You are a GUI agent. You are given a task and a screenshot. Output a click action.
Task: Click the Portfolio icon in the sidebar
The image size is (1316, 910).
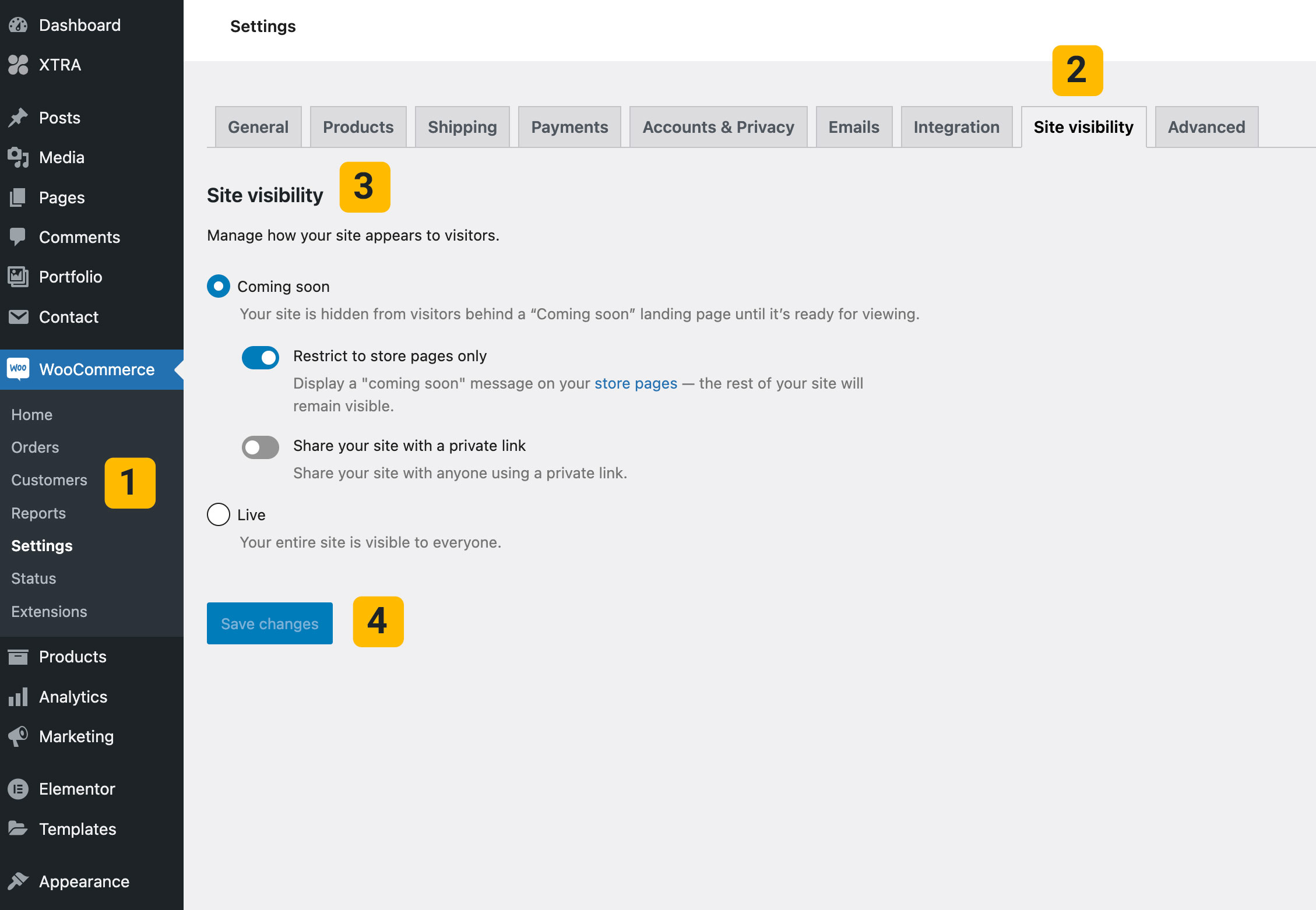tap(18, 277)
